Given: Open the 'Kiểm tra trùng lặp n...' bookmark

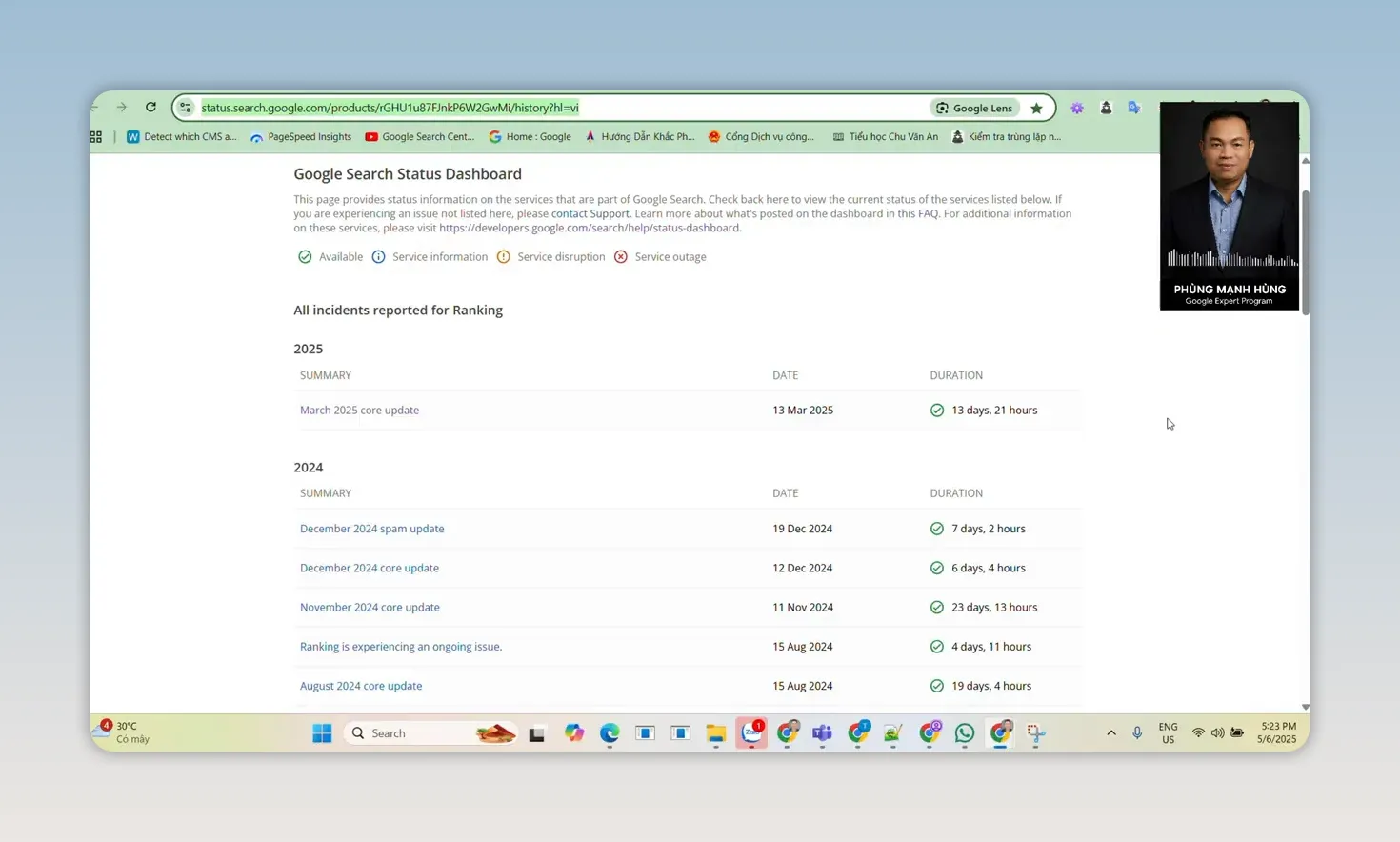Looking at the screenshot, I should [1007, 137].
